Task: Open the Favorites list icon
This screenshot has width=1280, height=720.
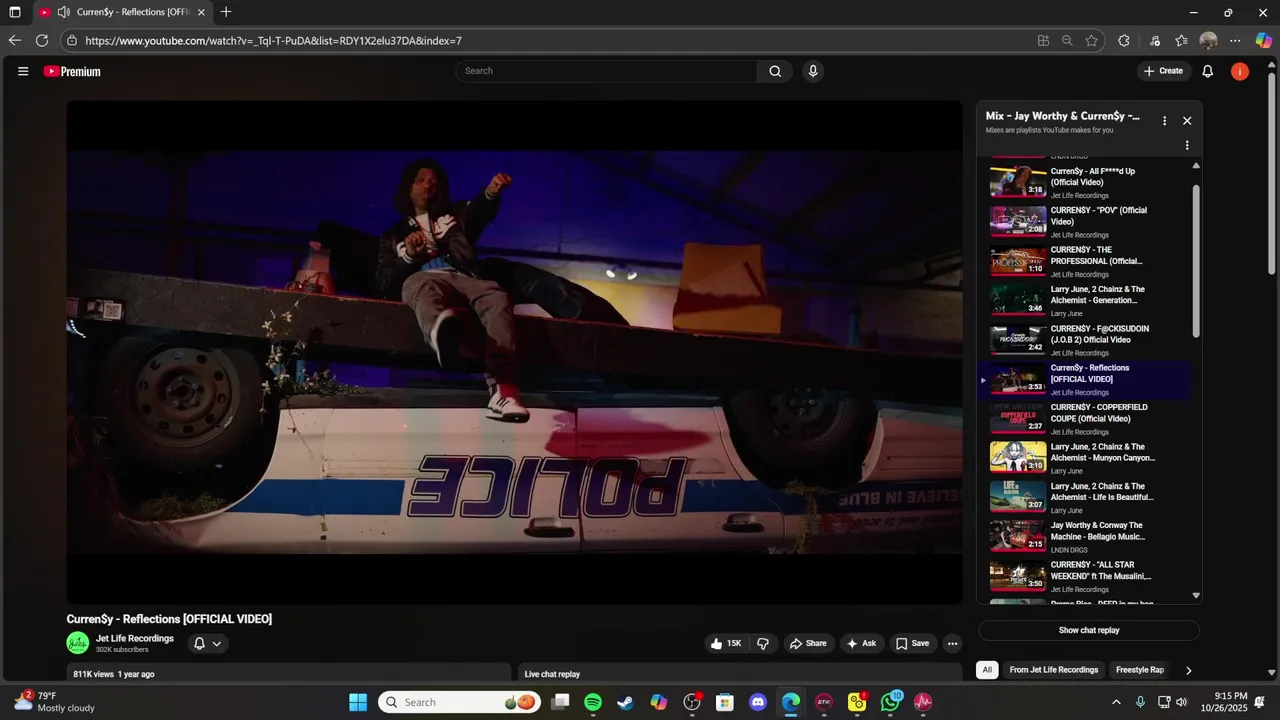Action: (1181, 41)
